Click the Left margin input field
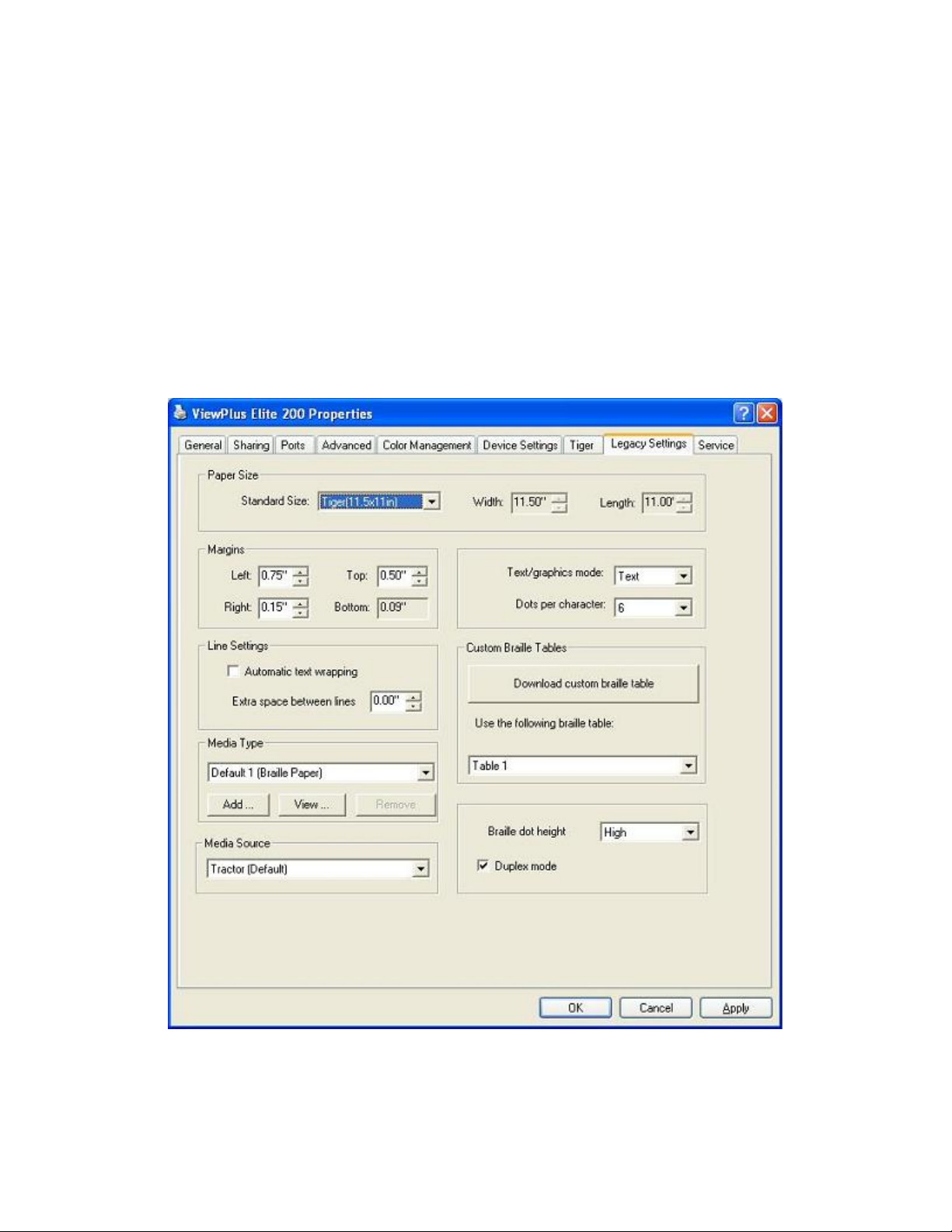This screenshot has width=952, height=1232. 276,576
